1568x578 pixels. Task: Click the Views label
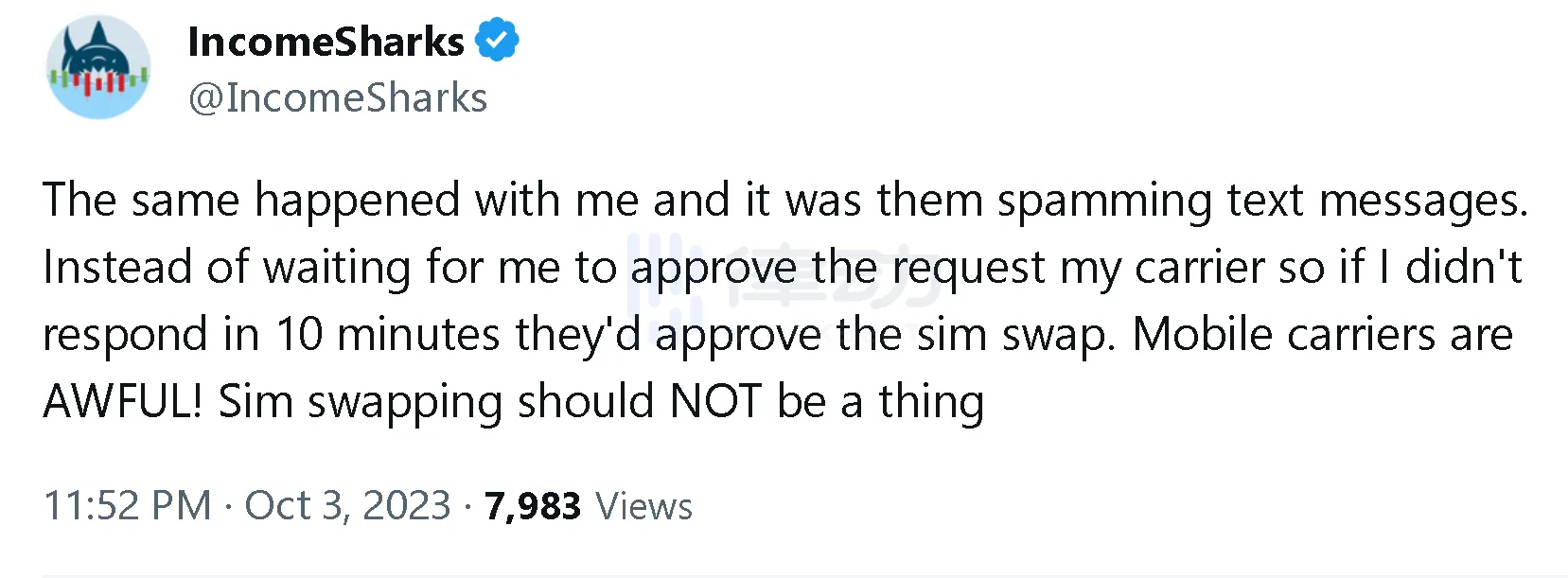[x=643, y=506]
